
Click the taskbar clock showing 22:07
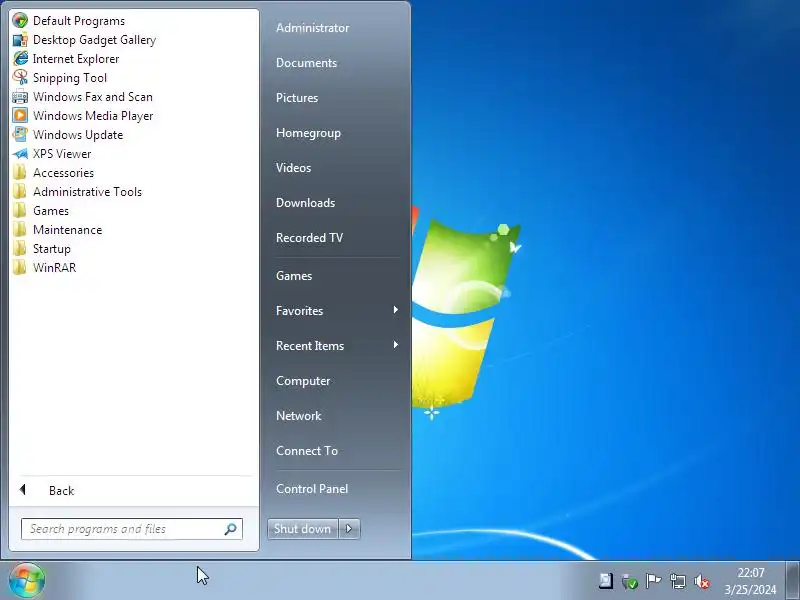point(751,573)
